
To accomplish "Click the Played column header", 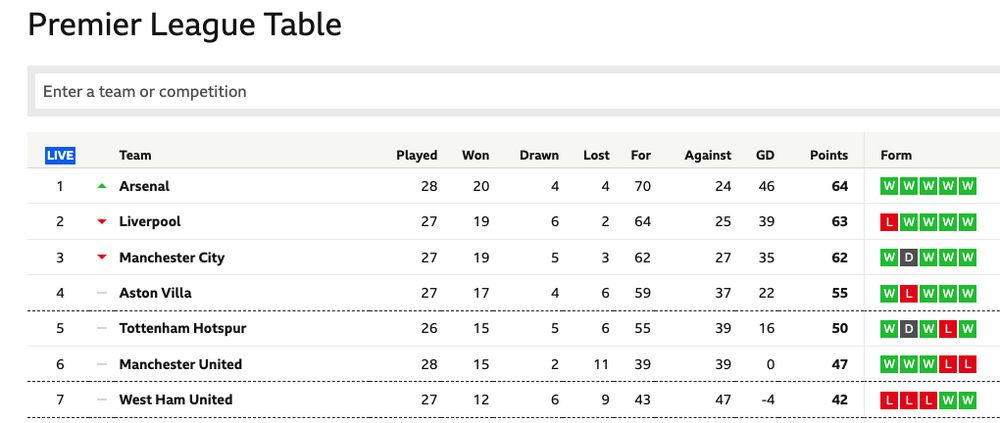I will pyautogui.click(x=417, y=155).
